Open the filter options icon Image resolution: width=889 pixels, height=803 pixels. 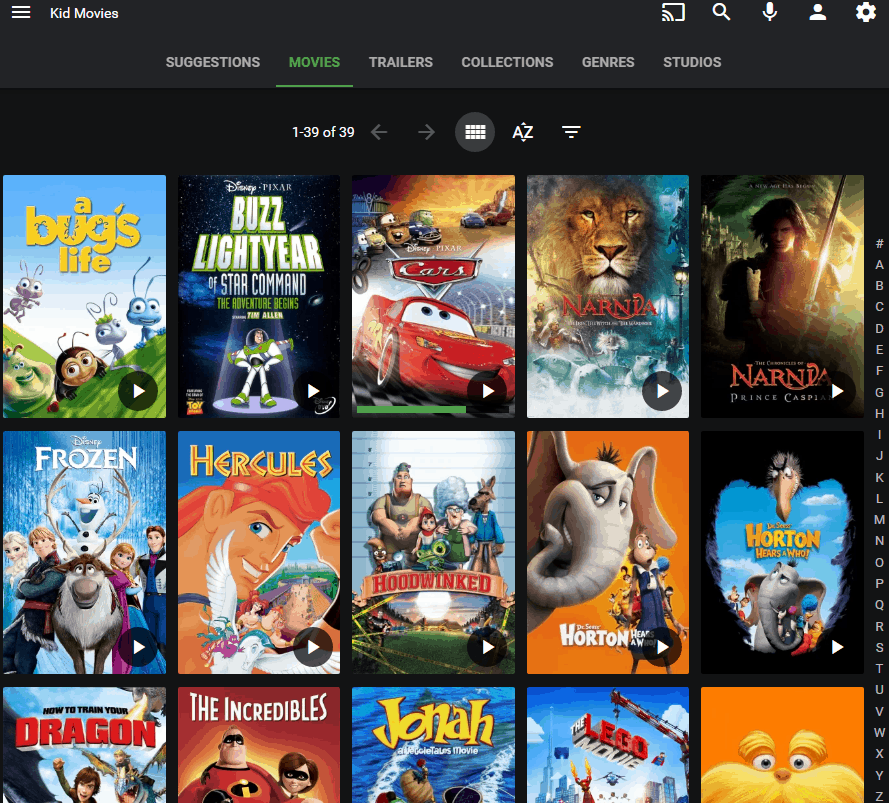pyautogui.click(x=571, y=132)
